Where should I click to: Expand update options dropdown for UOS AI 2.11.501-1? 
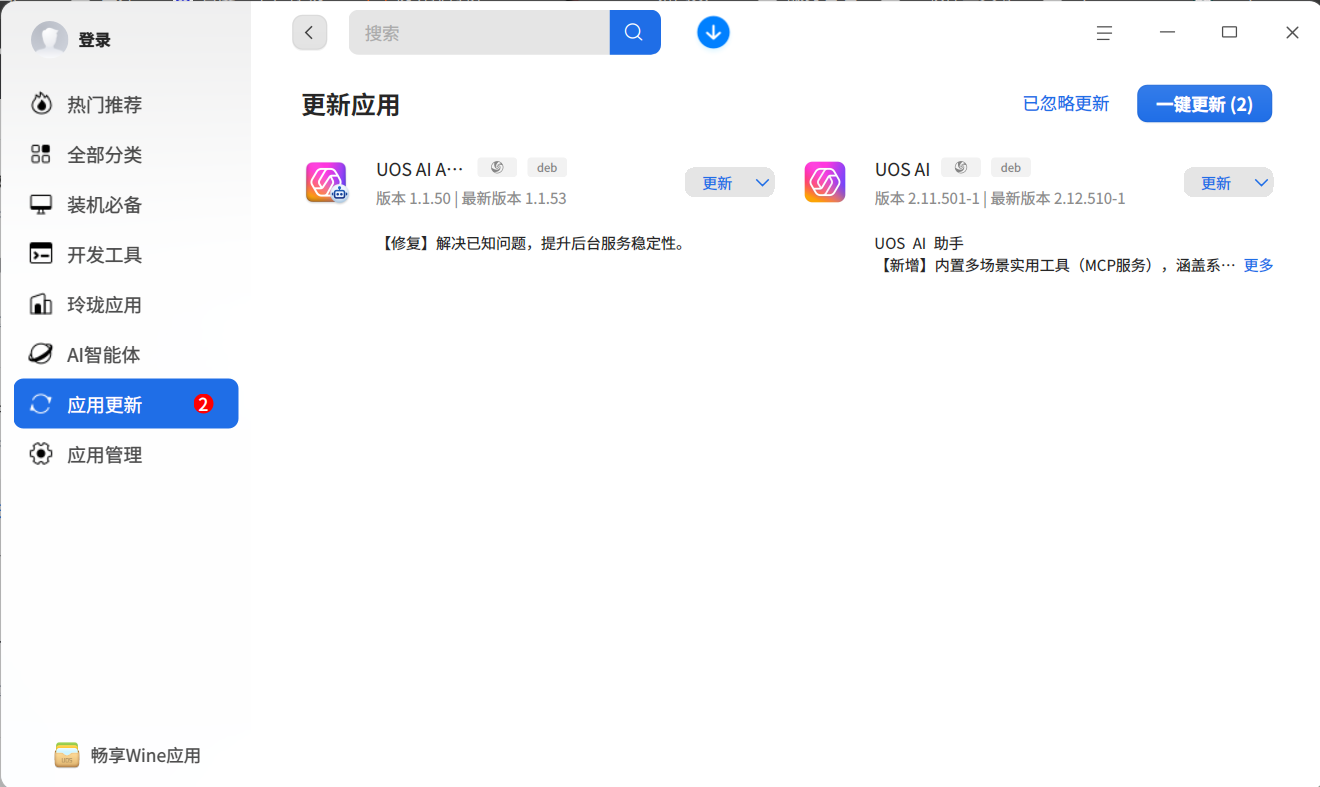click(1261, 183)
